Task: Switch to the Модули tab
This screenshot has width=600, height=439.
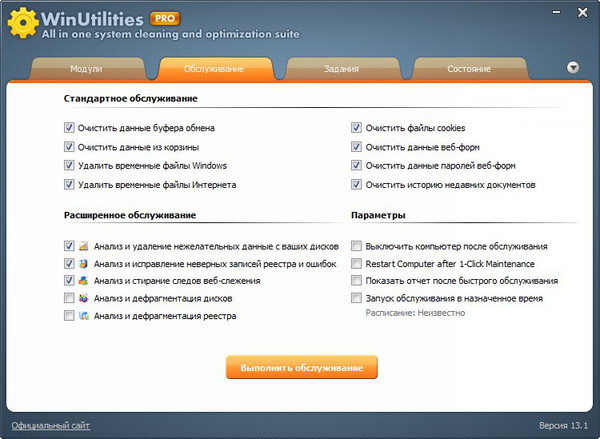Action: pyautogui.click(x=86, y=69)
